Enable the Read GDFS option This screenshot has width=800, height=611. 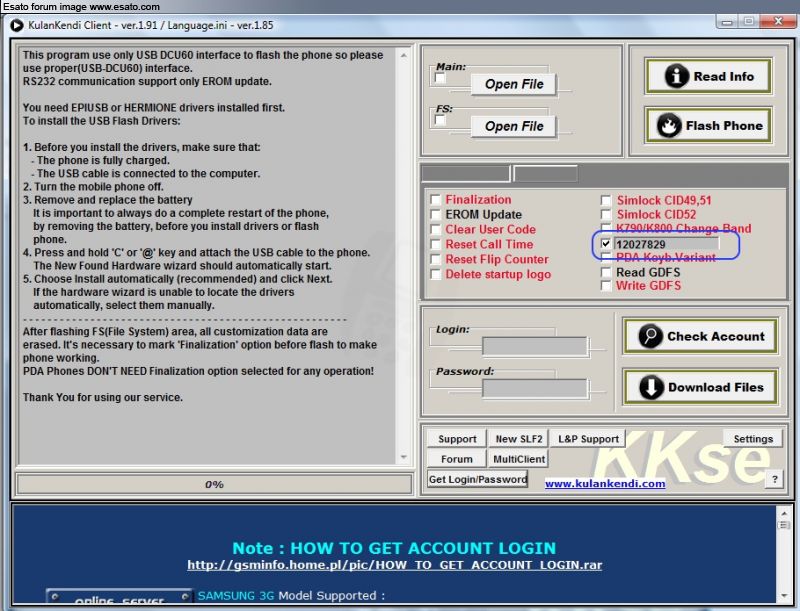click(x=606, y=272)
